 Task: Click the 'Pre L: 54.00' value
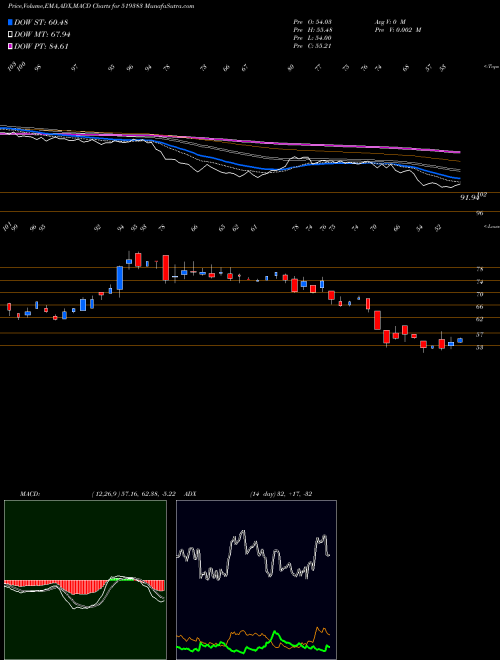click(x=312, y=38)
